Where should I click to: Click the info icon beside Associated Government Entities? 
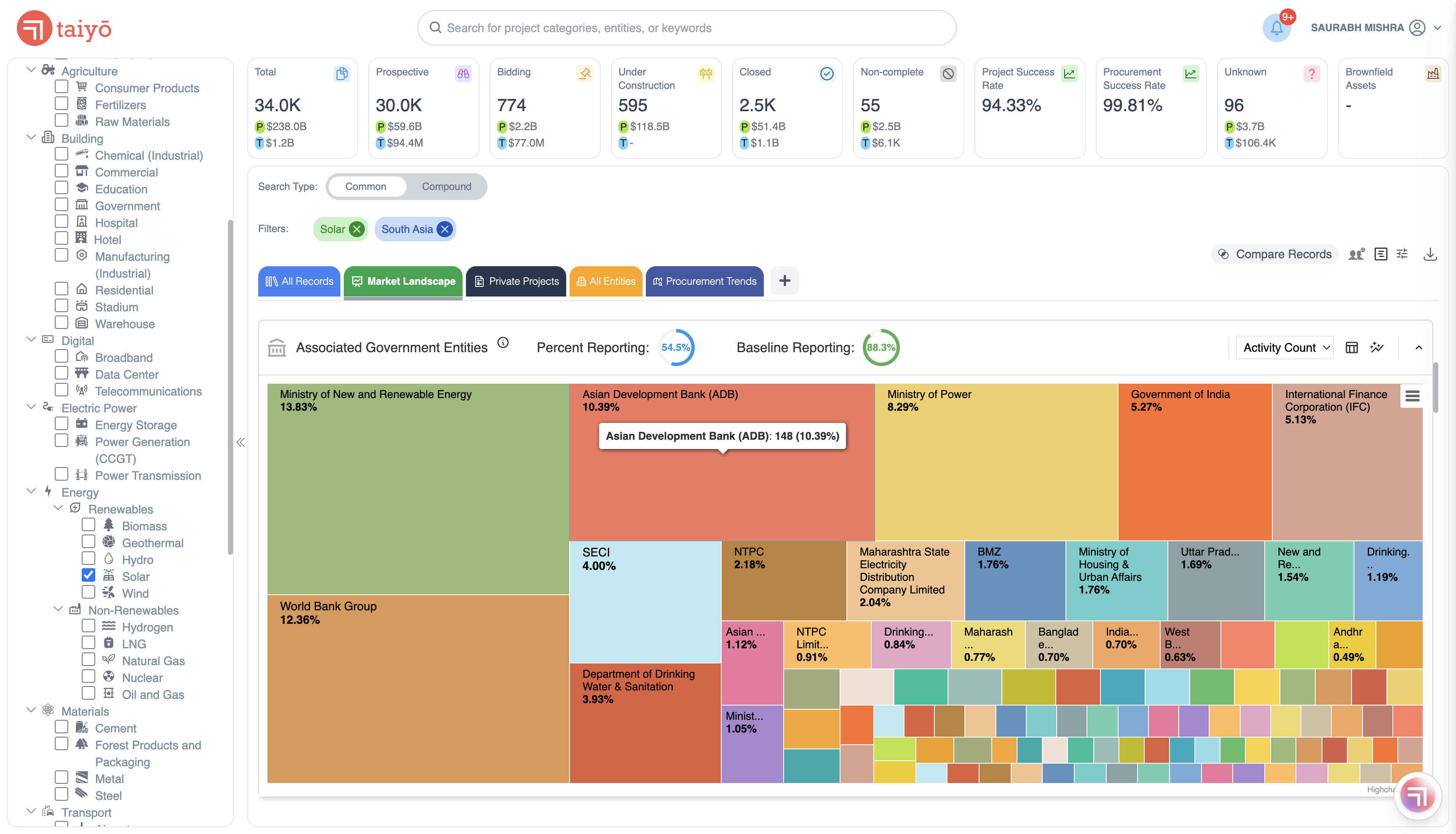click(x=503, y=342)
